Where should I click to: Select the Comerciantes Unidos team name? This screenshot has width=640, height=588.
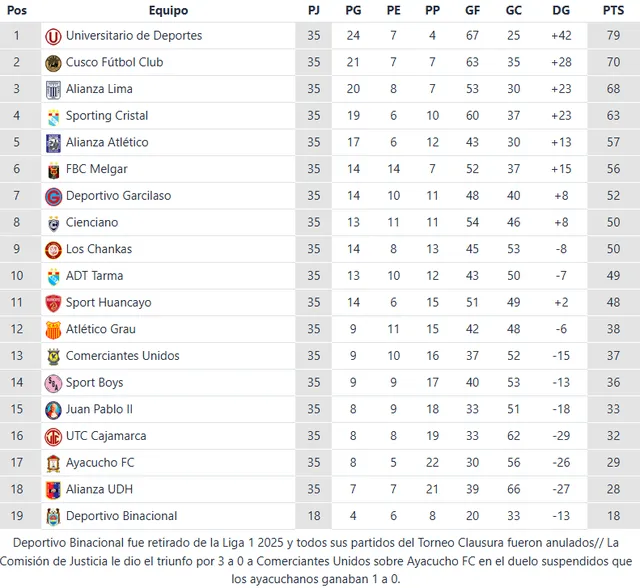pos(122,356)
